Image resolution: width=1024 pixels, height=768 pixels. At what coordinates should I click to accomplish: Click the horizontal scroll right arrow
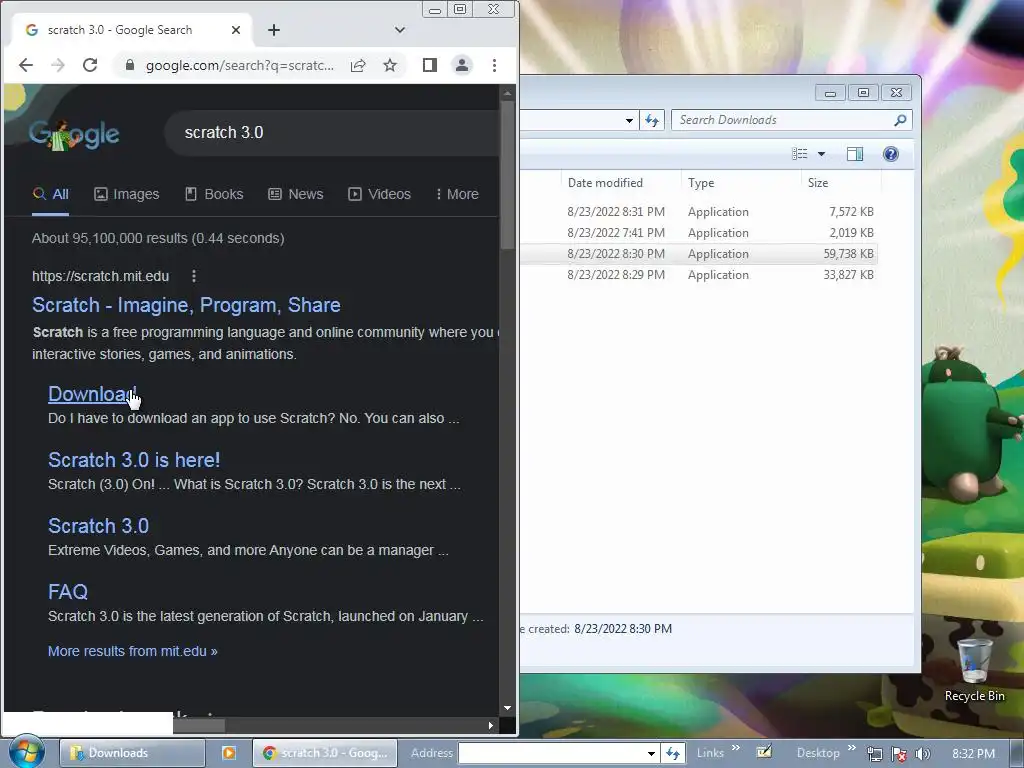click(x=490, y=725)
